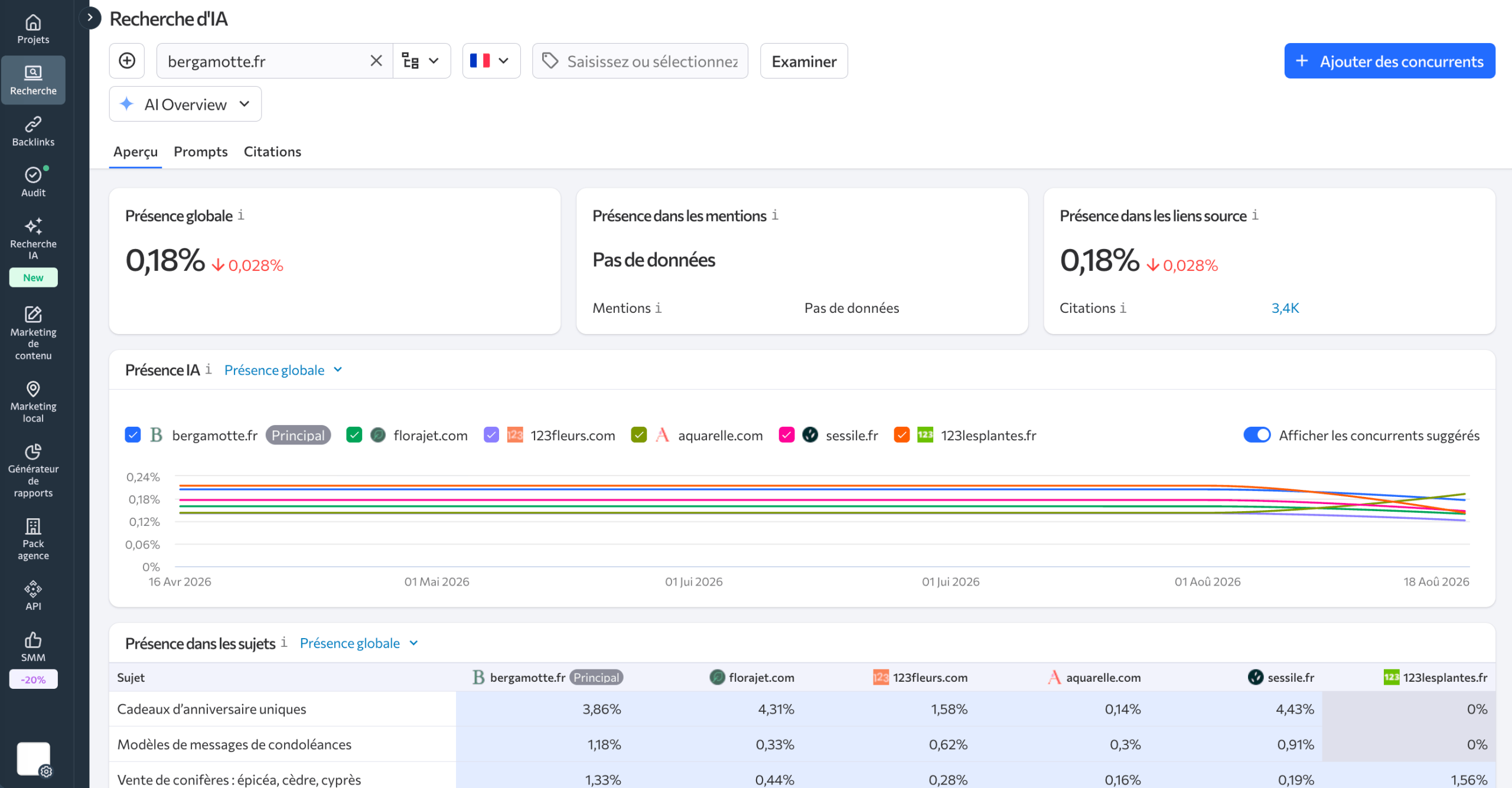Image resolution: width=1512 pixels, height=788 pixels.
Task: Open the France country flag dropdown
Action: click(491, 61)
